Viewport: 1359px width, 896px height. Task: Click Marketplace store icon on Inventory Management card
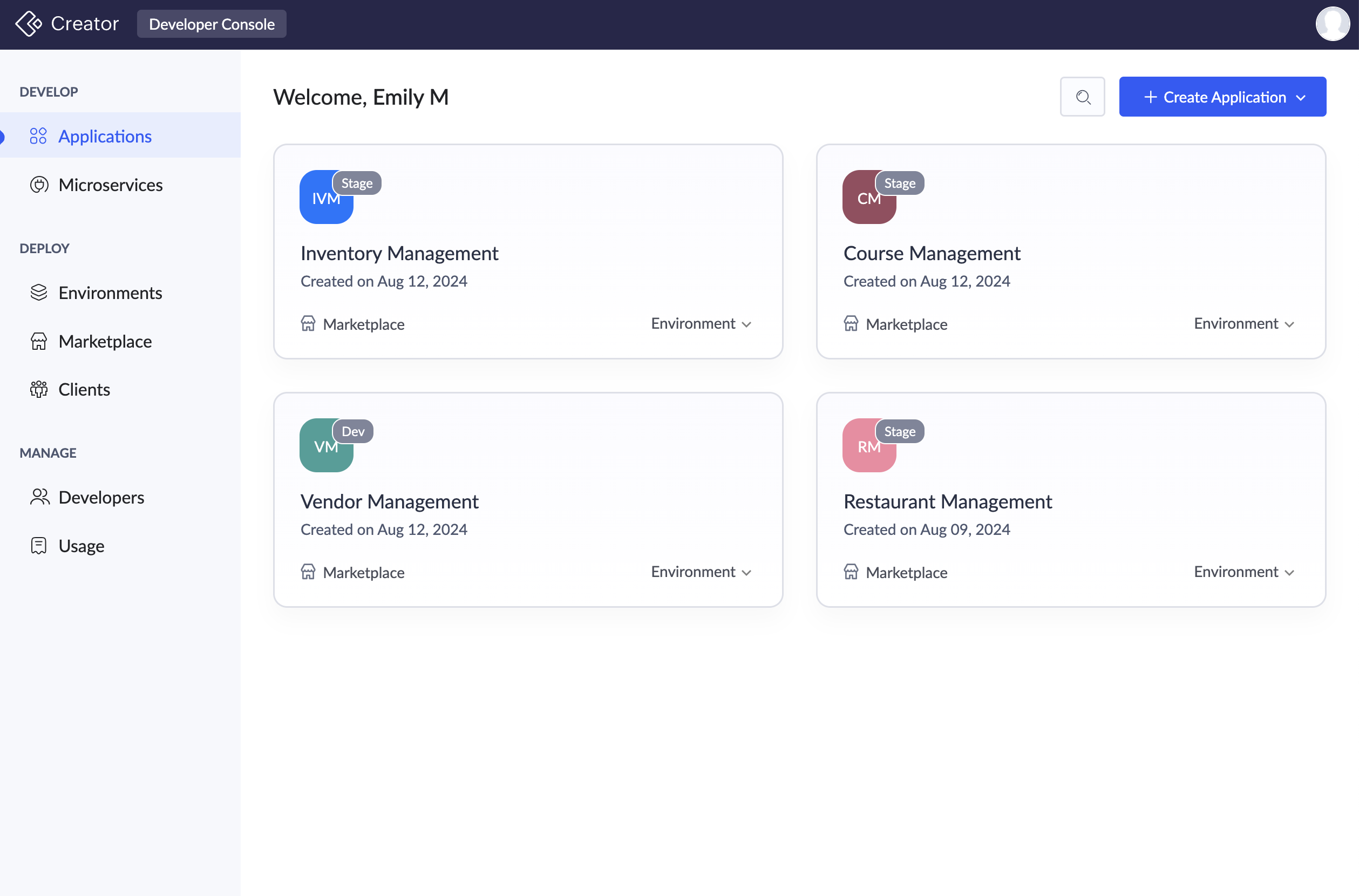point(308,324)
